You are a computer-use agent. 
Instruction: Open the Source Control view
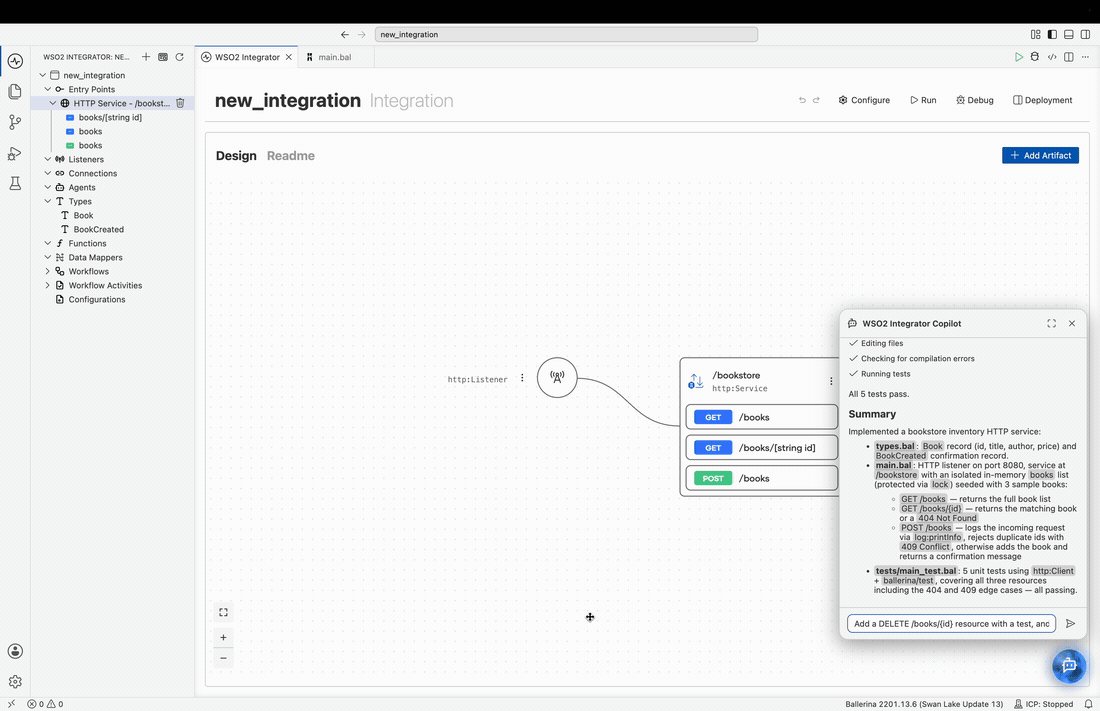tap(15, 122)
